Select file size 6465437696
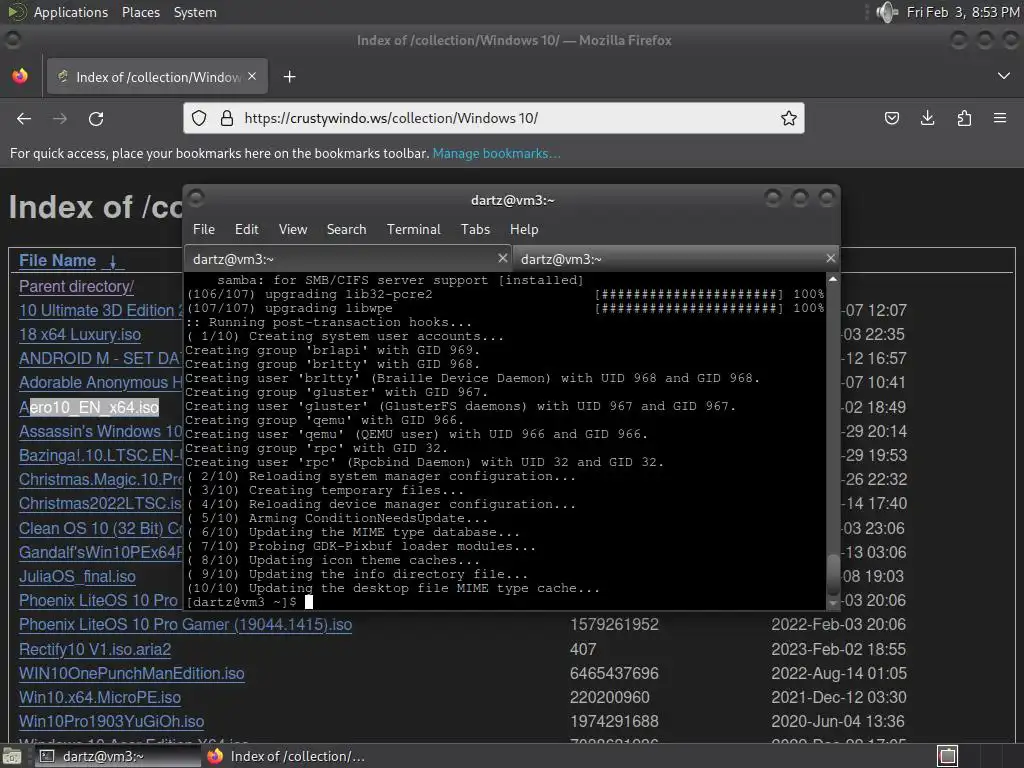1024x768 pixels. pos(614,673)
